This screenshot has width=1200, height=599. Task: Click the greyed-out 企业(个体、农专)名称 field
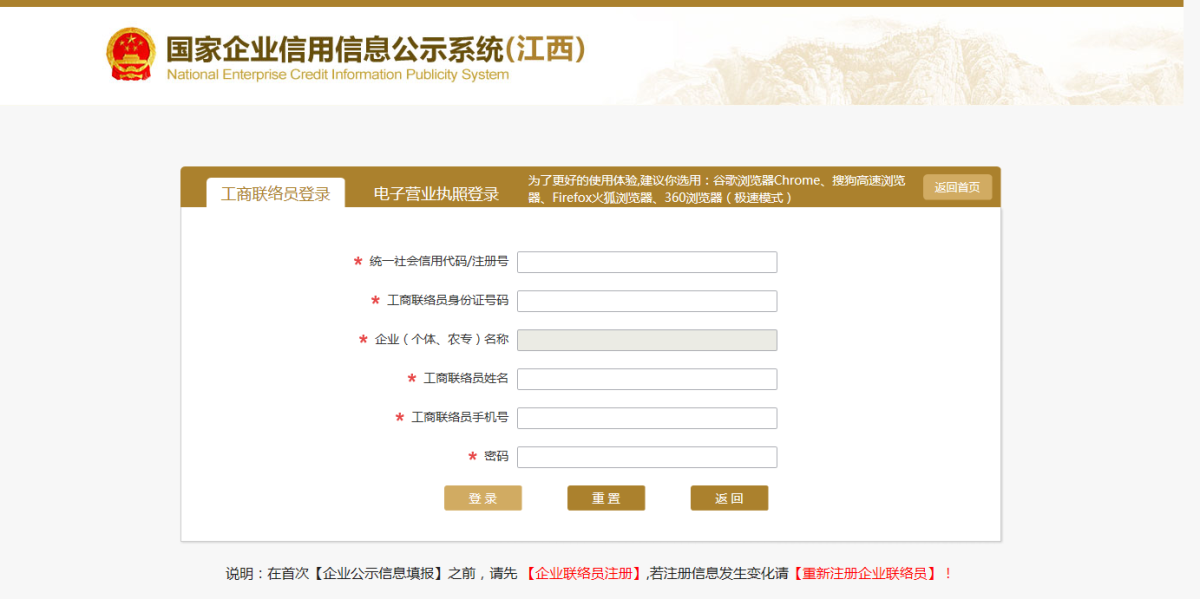pos(646,340)
